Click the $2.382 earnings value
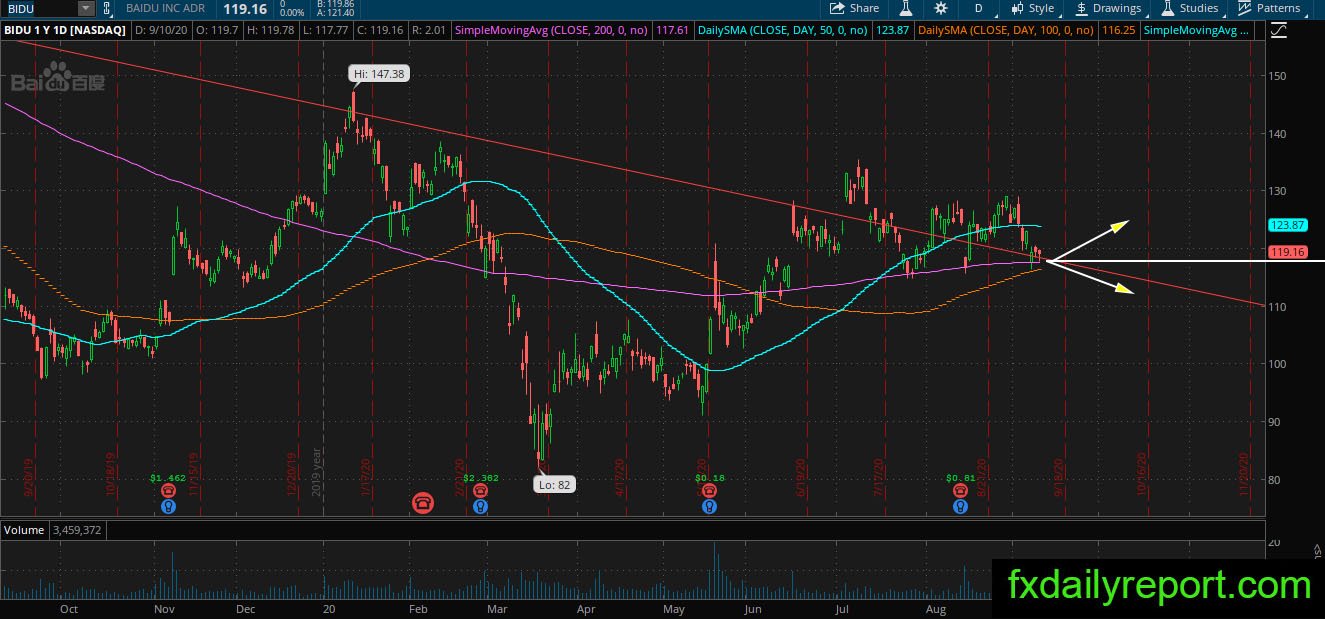Viewport: 1325px width, 619px height. pyautogui.click(x=480, y=478)
